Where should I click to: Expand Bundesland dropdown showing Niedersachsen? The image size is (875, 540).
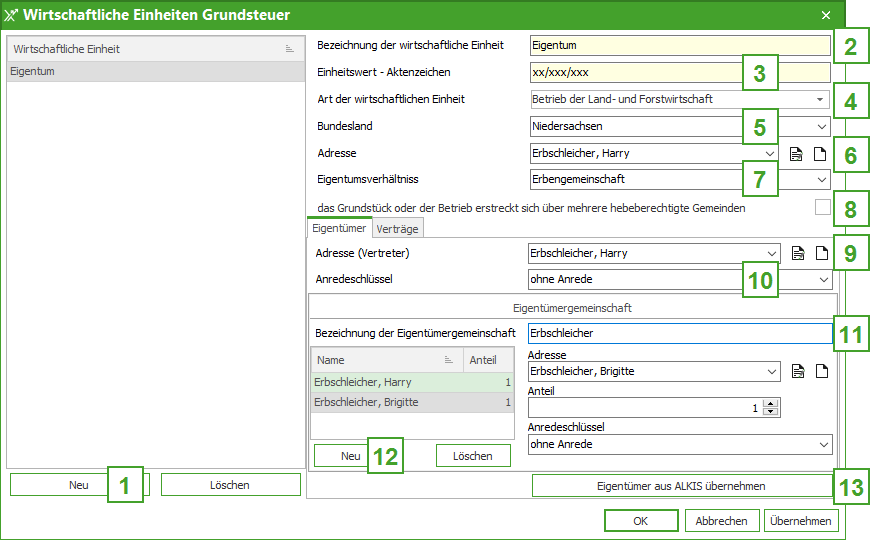(821, 126)
